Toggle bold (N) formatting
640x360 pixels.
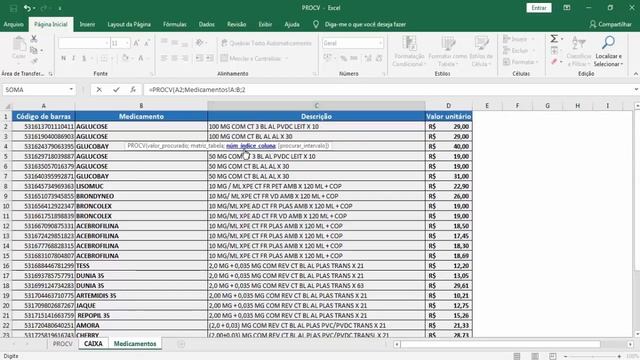63,58
